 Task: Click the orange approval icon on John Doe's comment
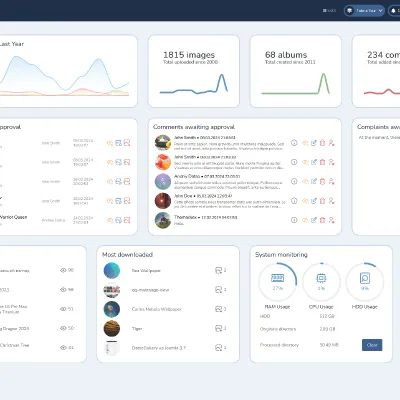[305, 201]
